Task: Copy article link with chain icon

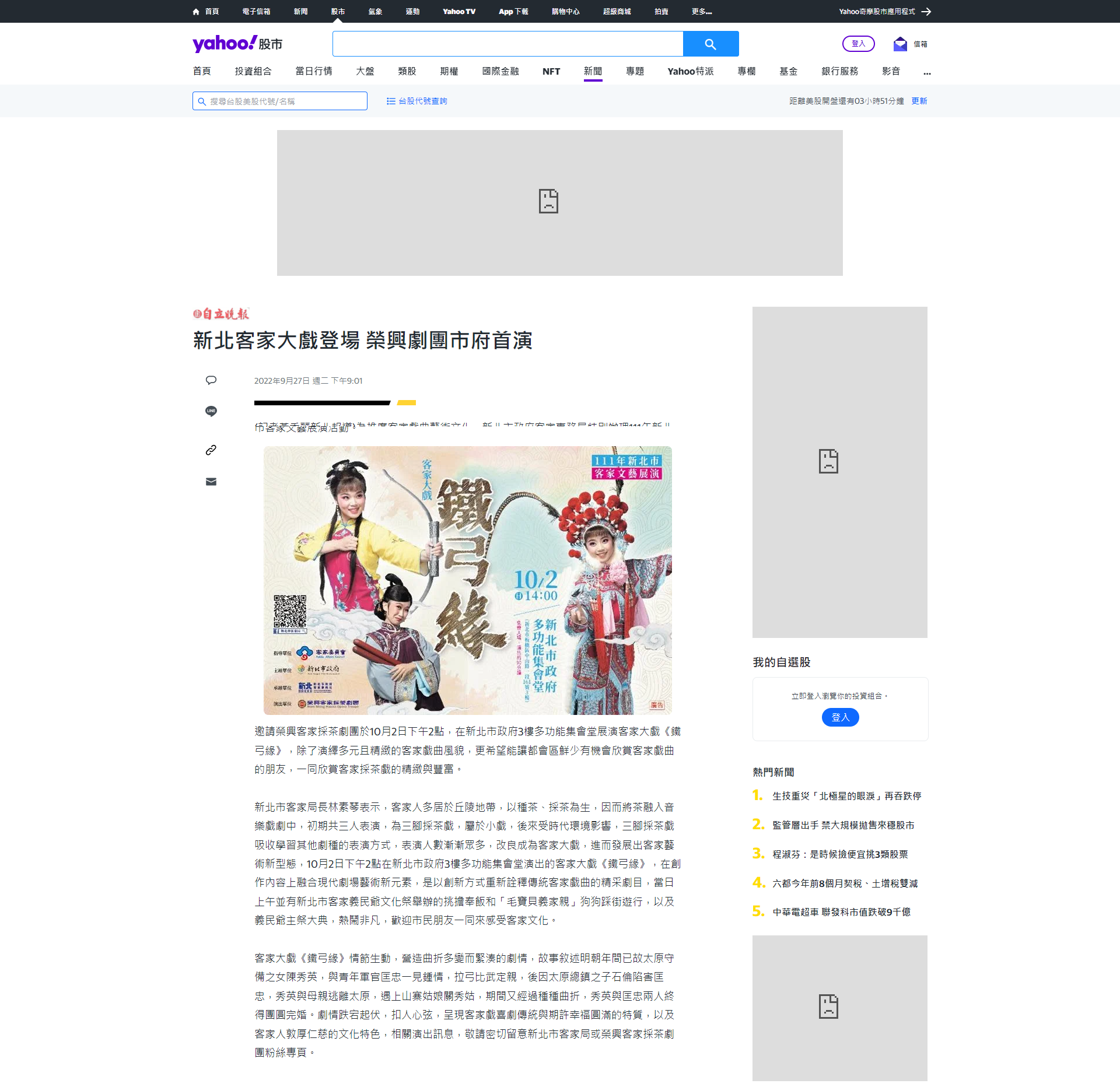Action: (x=211, y=450)
